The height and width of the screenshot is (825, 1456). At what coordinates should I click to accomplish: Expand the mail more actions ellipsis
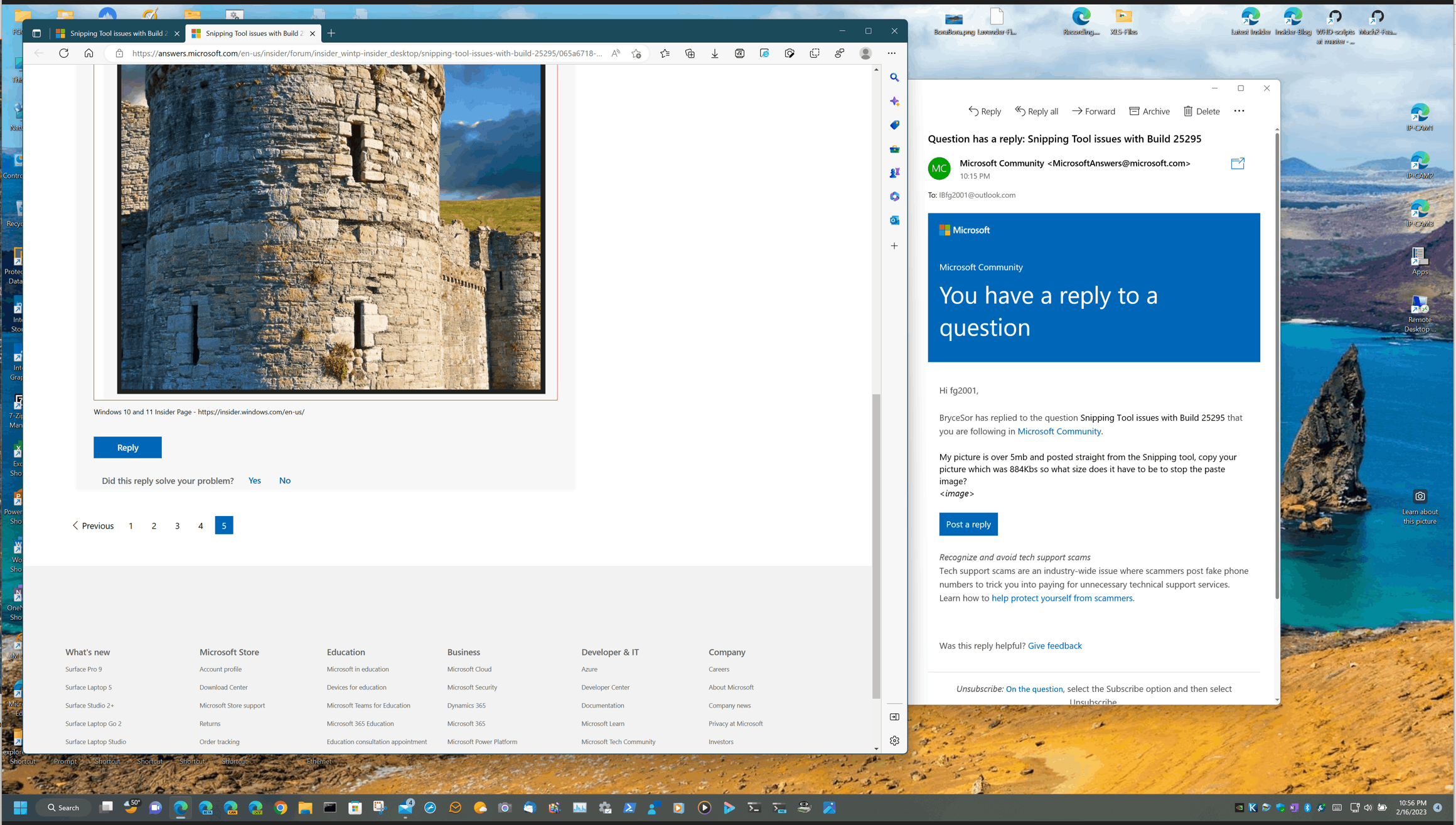(x=1239, y=111)
